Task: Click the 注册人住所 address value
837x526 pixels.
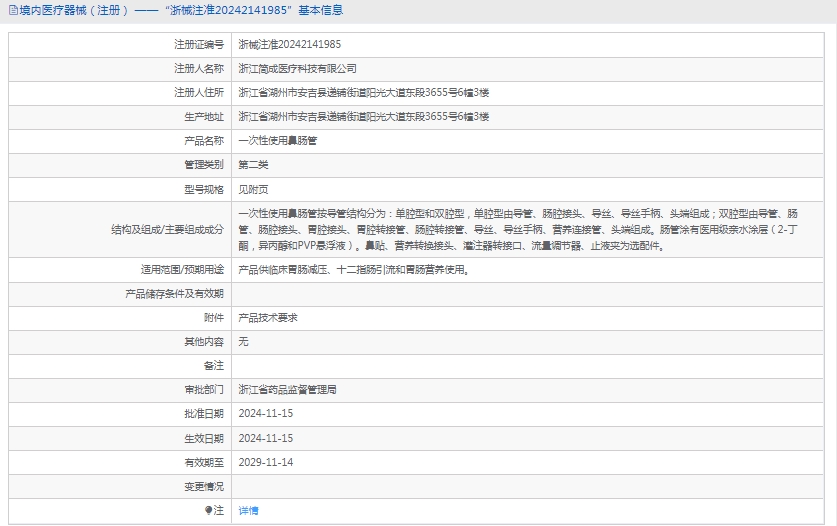Action: point(363,93)
